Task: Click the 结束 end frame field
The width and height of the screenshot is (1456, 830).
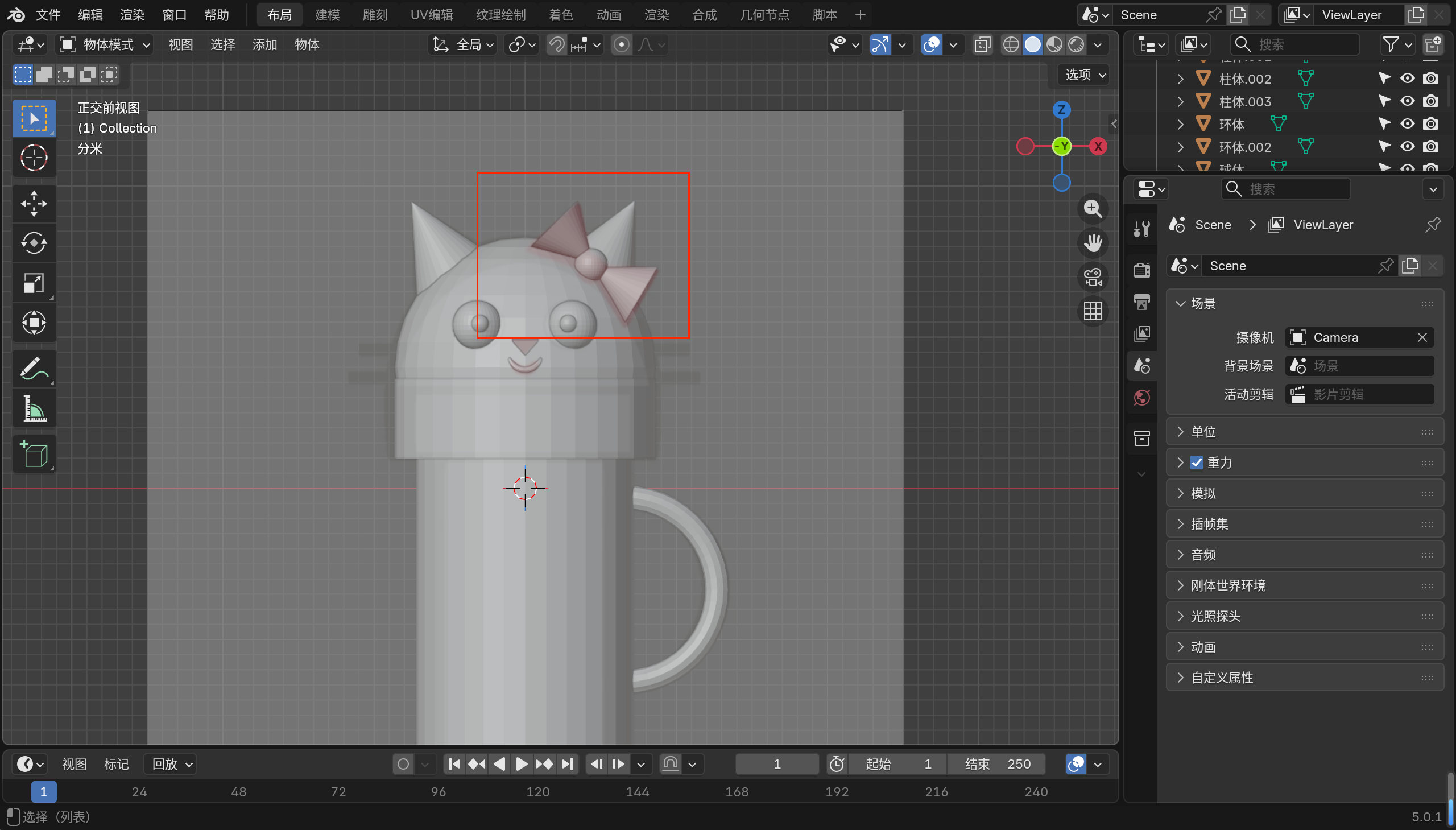Action: [x=997, y=764]
